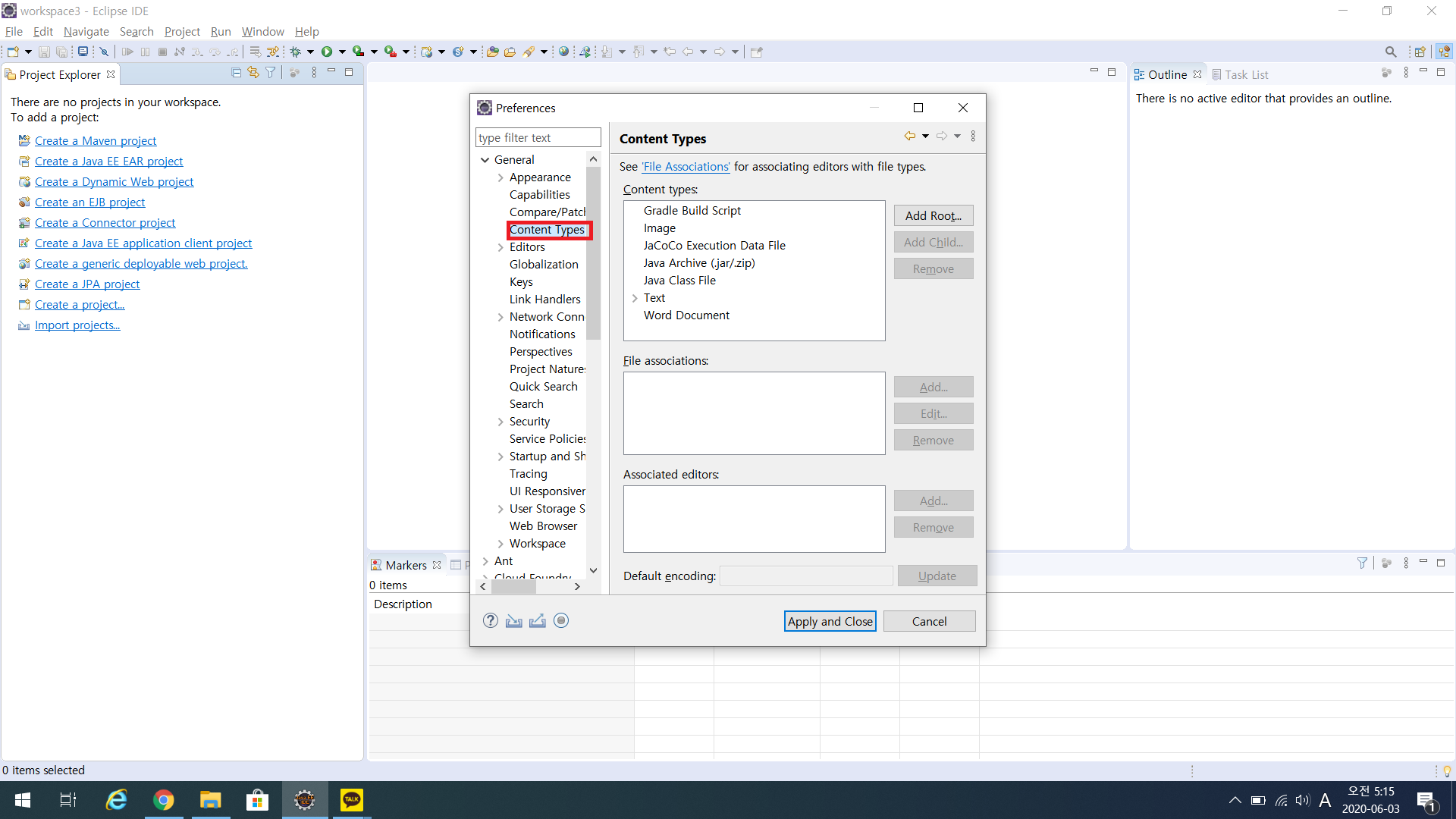Expand the Workspace tree node
This screenshot has width=1456, height=819.
pos(500,544)
